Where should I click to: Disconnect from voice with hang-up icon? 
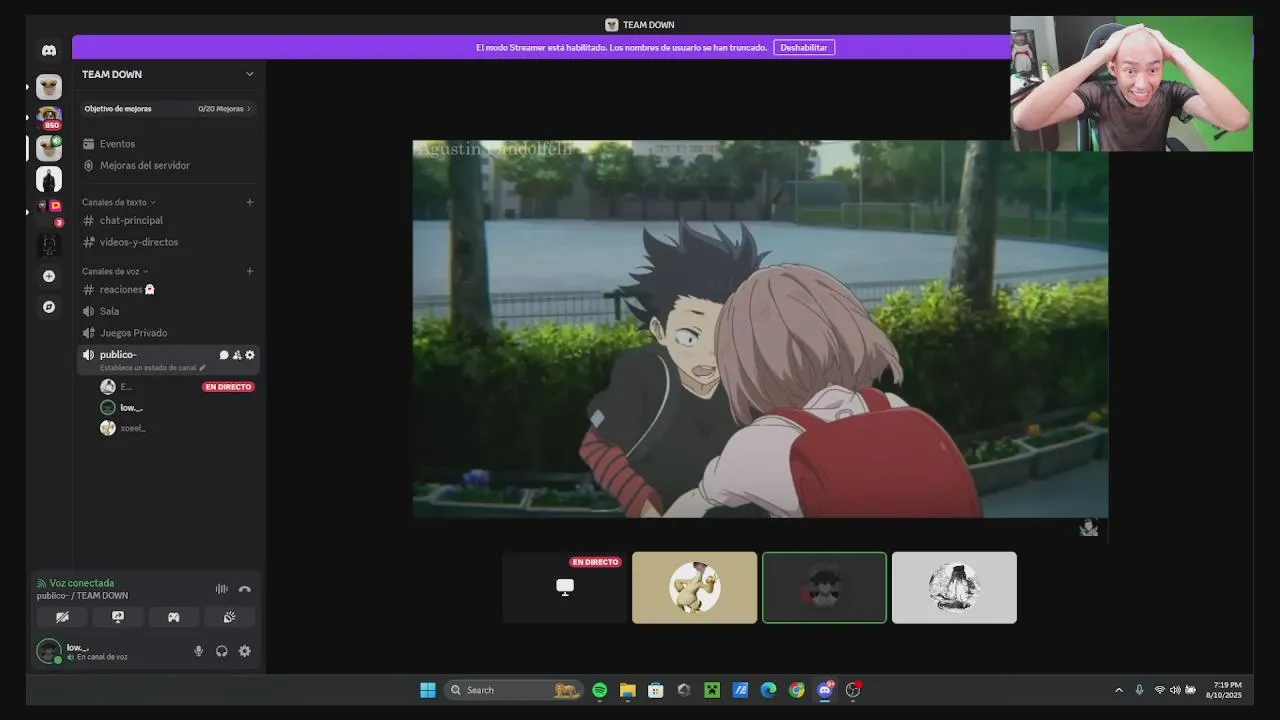pos(244,589)
